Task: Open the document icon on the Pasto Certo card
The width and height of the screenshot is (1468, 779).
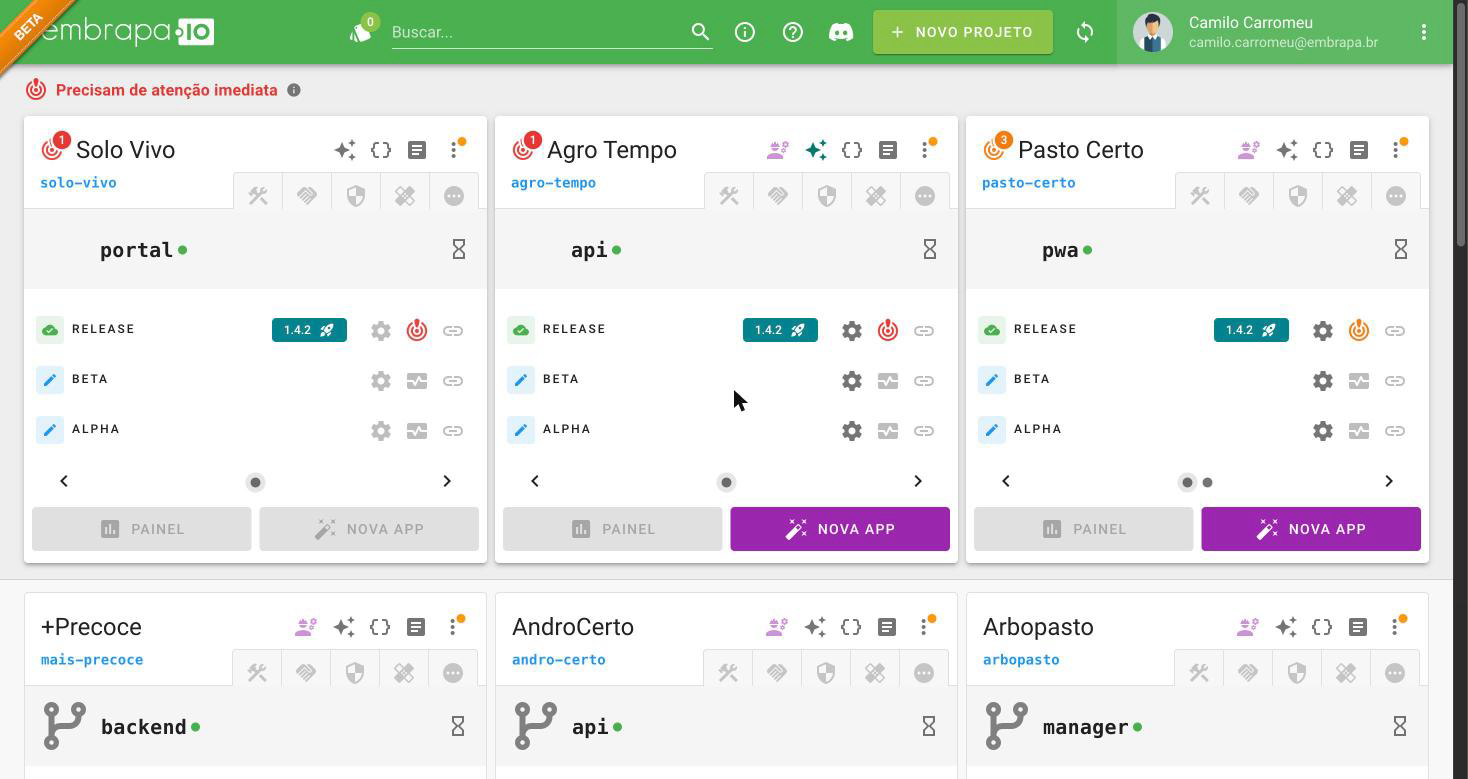Action: point(1359,150)
